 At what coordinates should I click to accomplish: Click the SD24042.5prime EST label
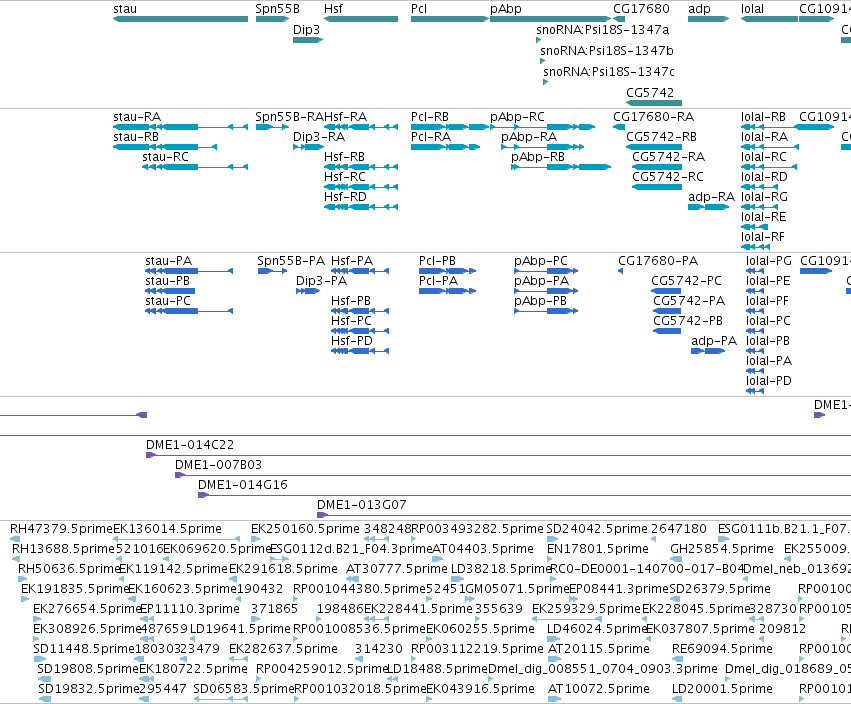point(597,529)
